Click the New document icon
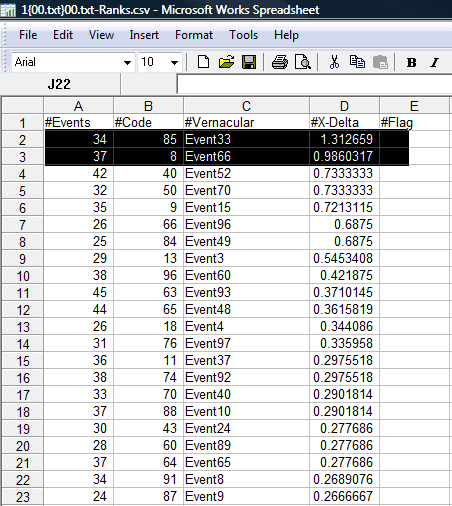Viewport: 452px width, 506px height. click(203, 62)
